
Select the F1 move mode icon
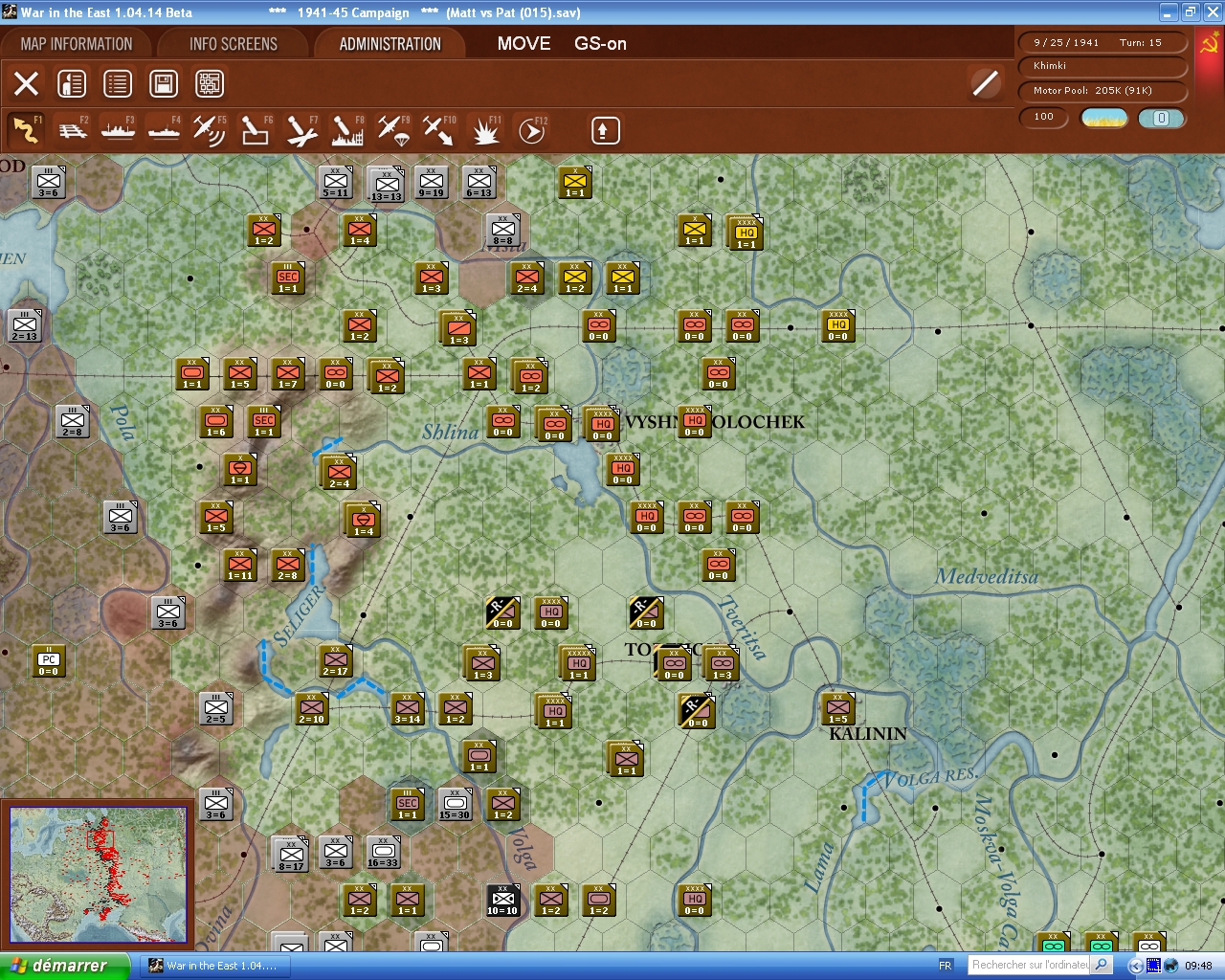26,130
